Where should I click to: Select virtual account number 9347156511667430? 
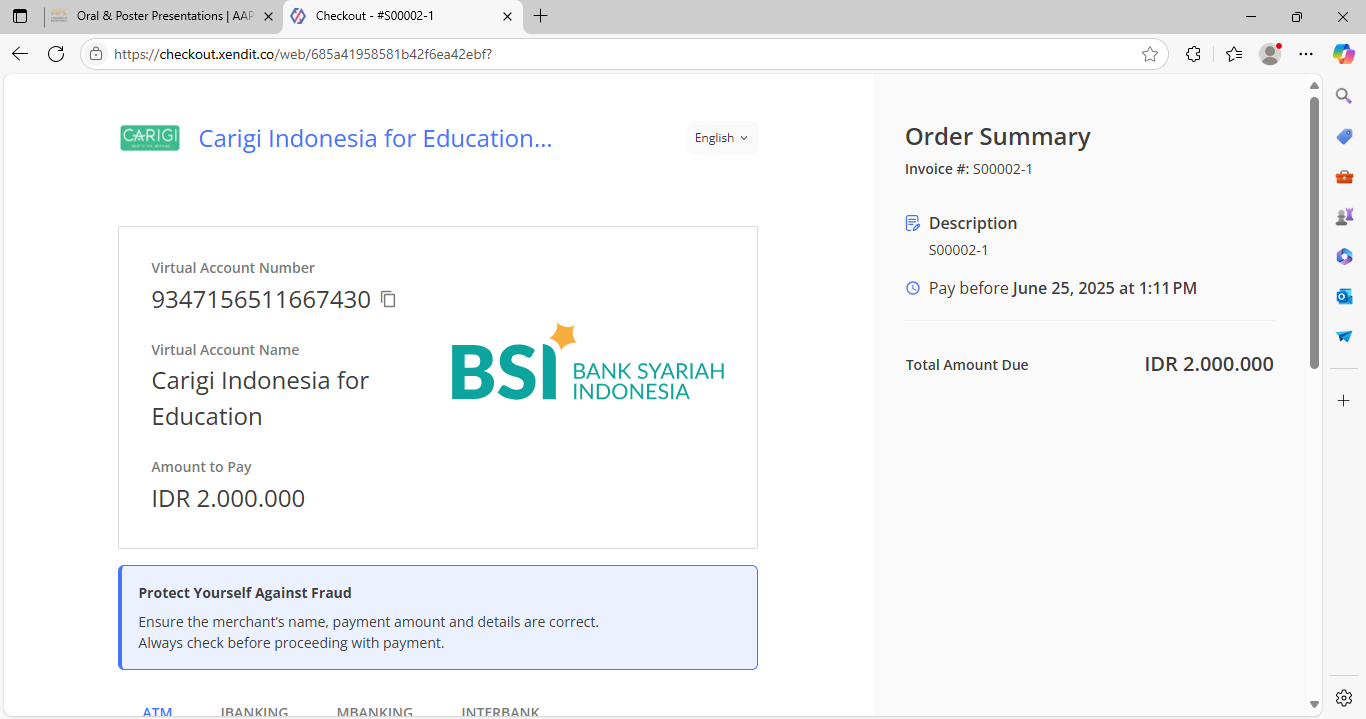pos(261,299)
